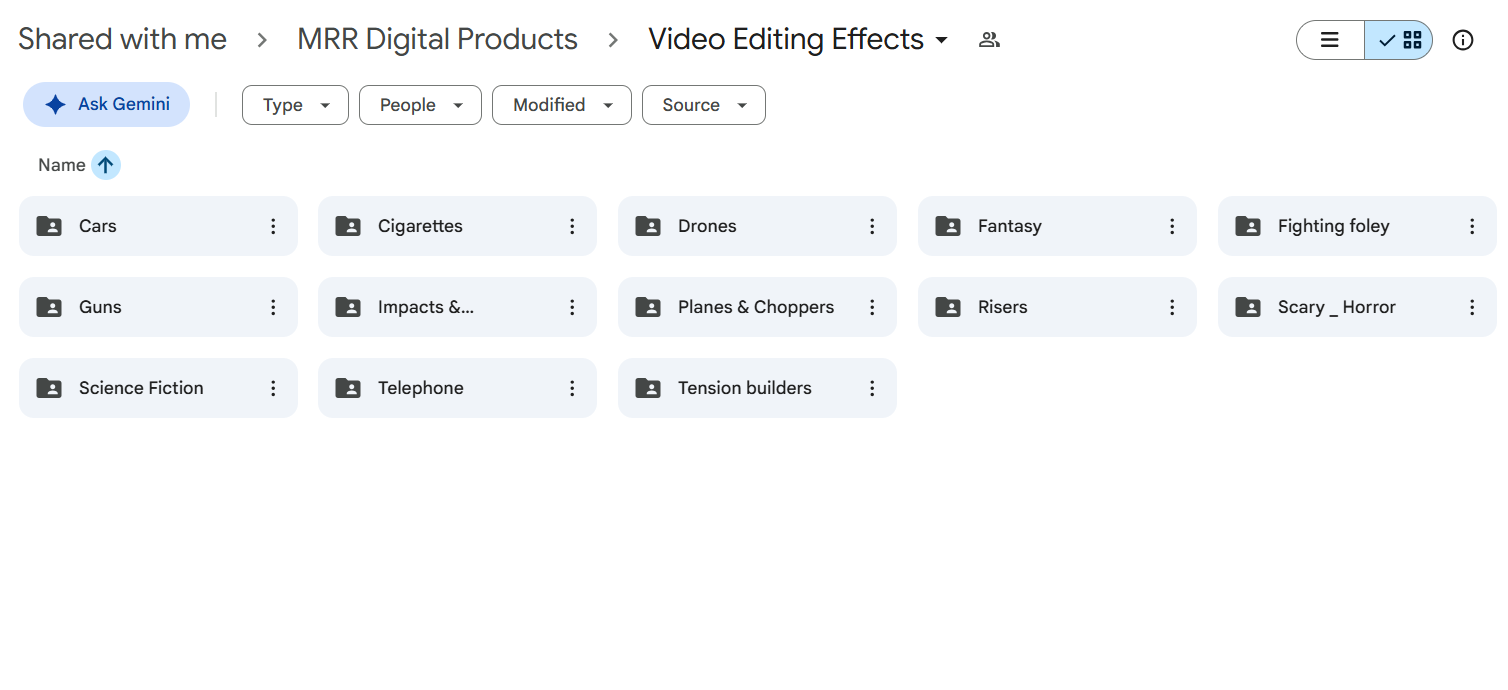1508x690 pixels.
Task: Reverse sort direction with the arrow button
Action: click(x=106, y=165)
